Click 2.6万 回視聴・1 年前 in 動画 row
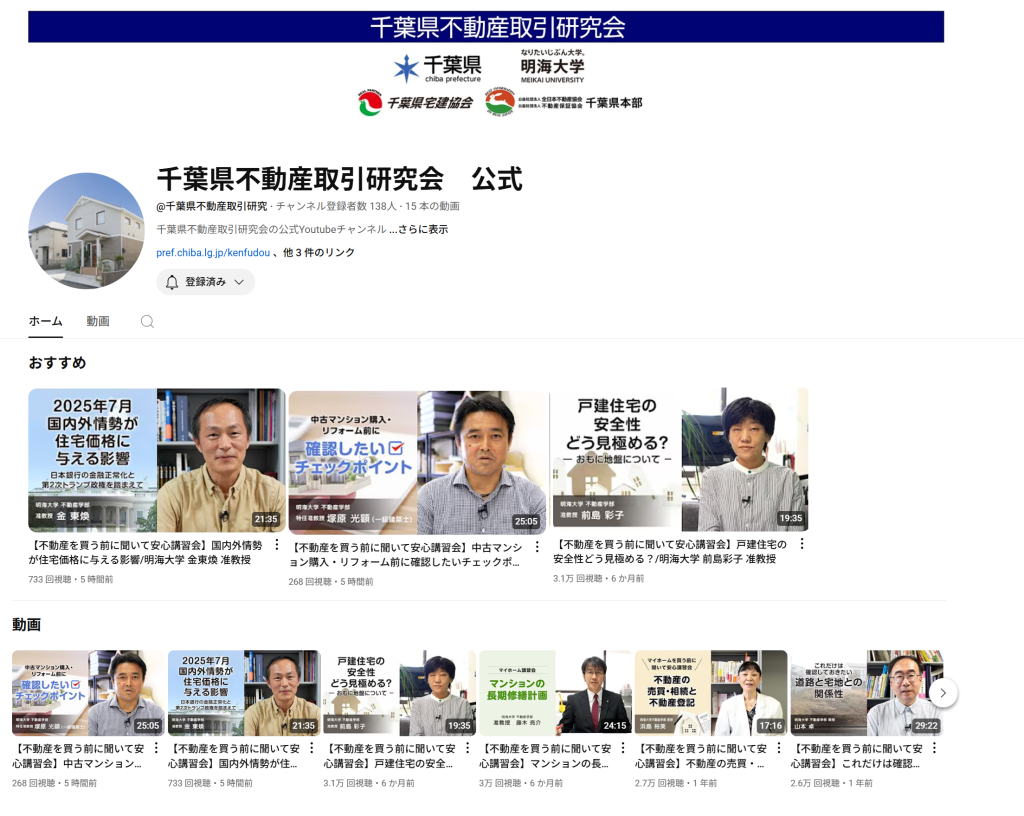 [x=831, y=783]
